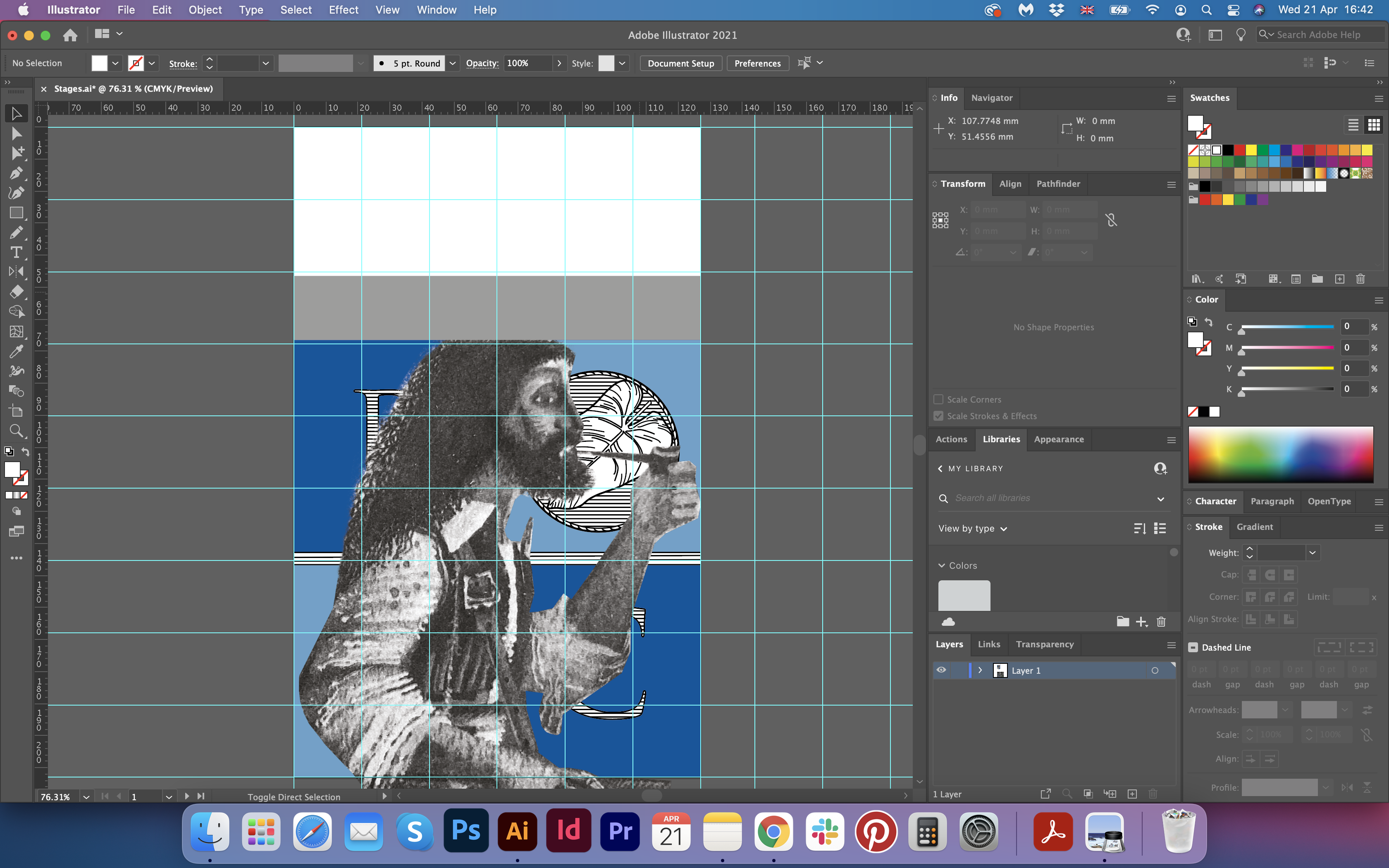The image size is (1389, 868).
Task: Expand Layer 1 contents
Action: (980, 670)
